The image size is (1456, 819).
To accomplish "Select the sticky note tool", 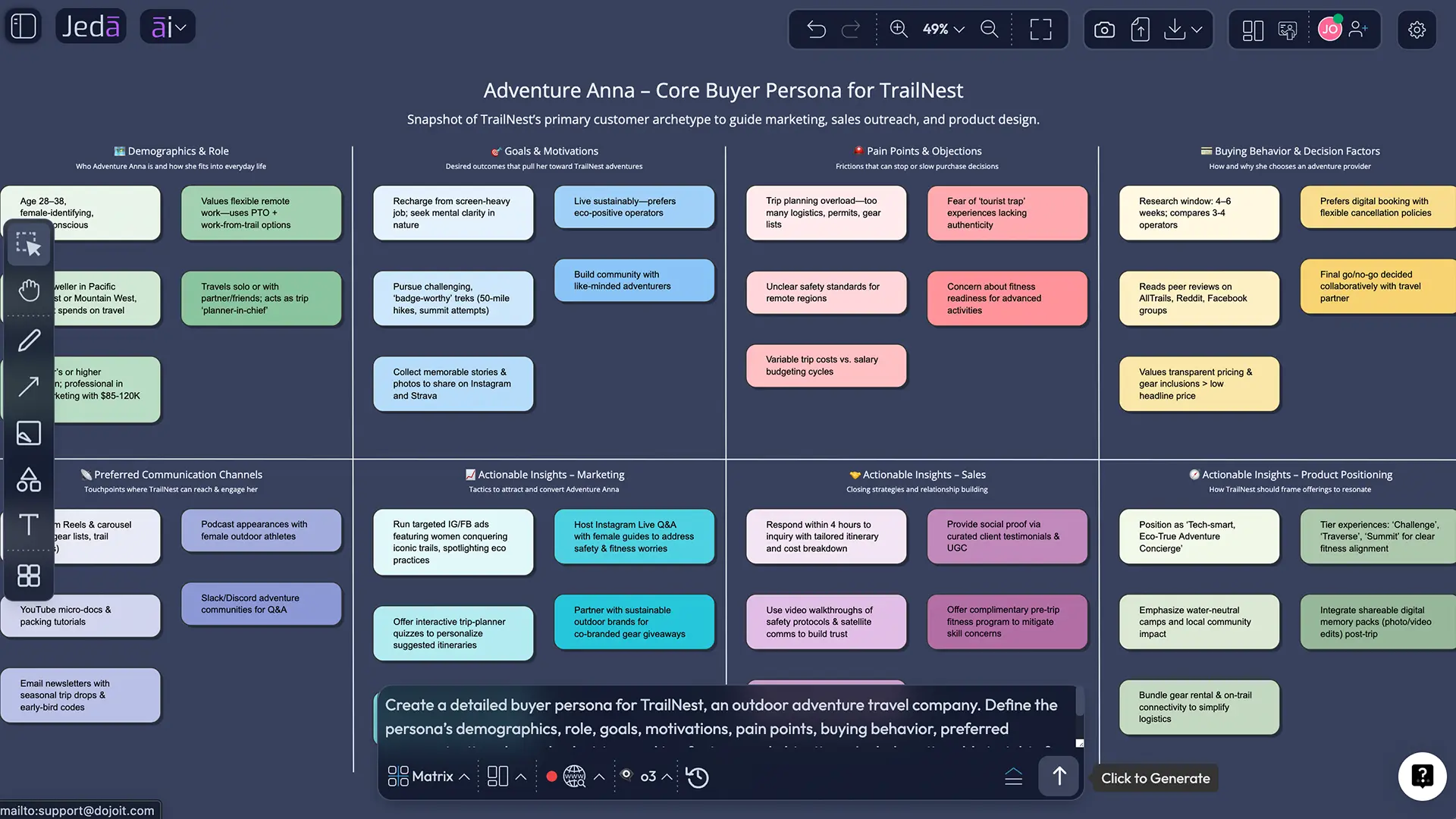I will 29,433.
